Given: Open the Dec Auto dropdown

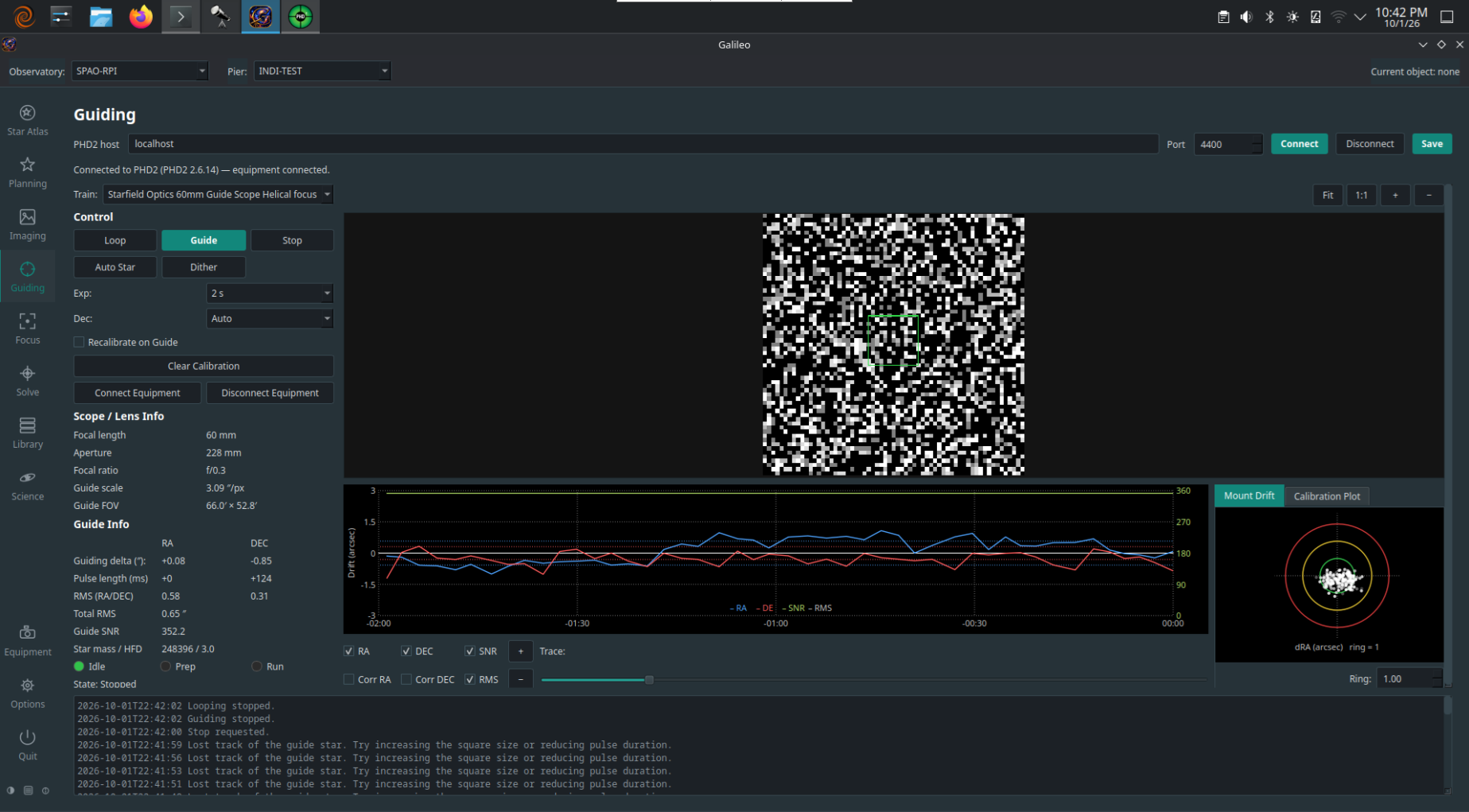Looking at the screenshot, I should [x=269, y=318].
